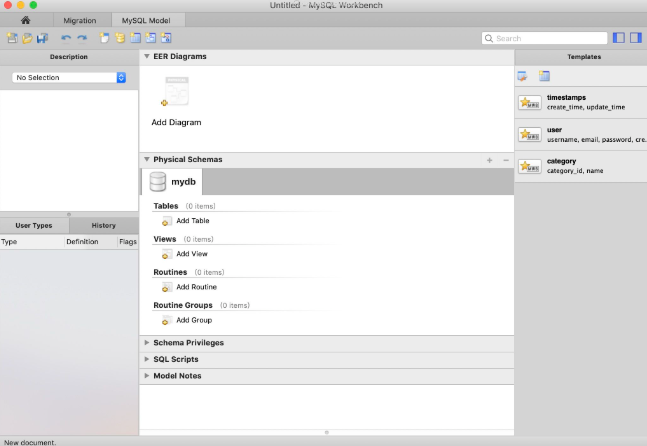Click Add Table
Screen dimensions: 647x446
[x=193, y=221]
